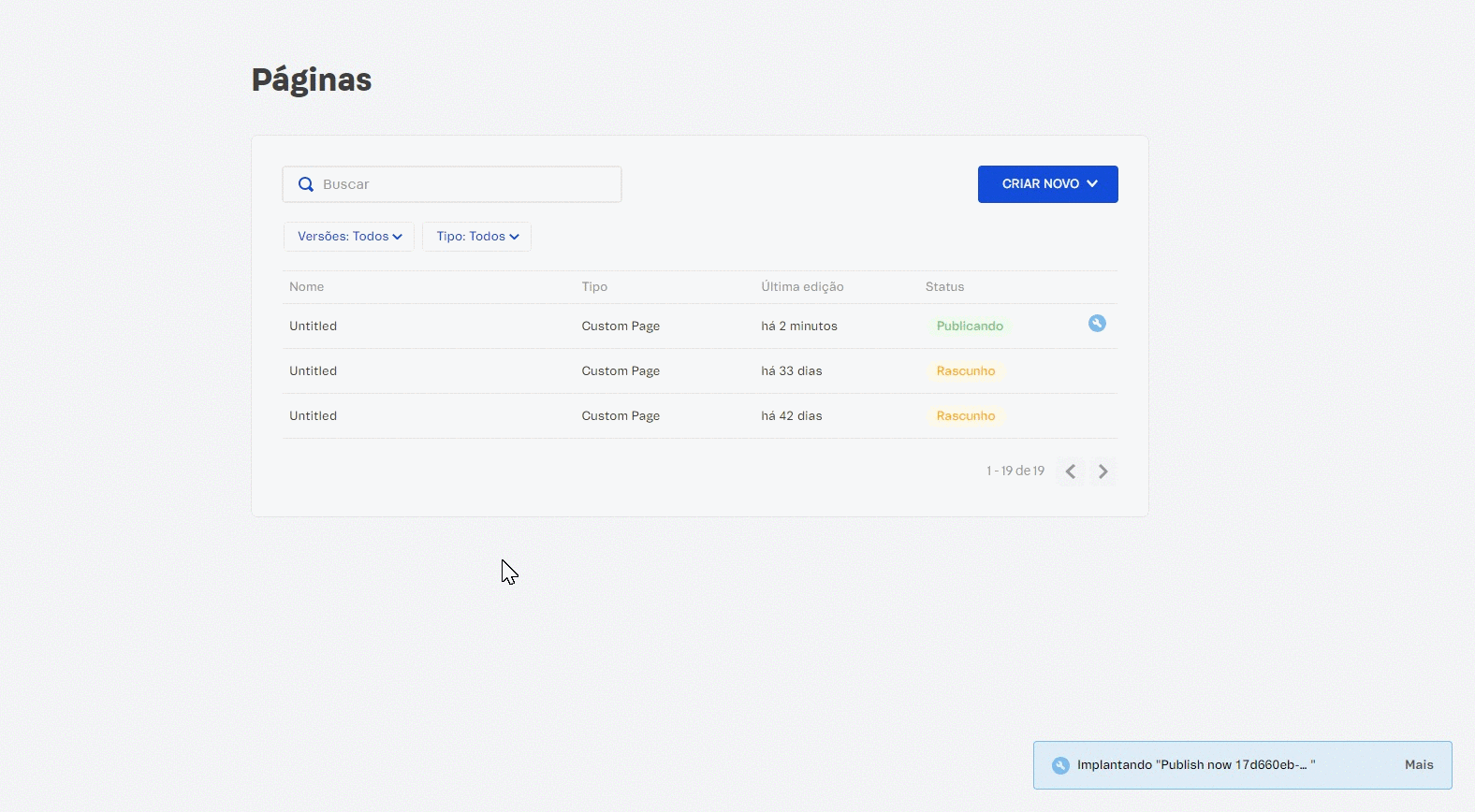Go to the next page with the right arrow
This screenshot has width=1475, height=812.
coord(1103,471)
